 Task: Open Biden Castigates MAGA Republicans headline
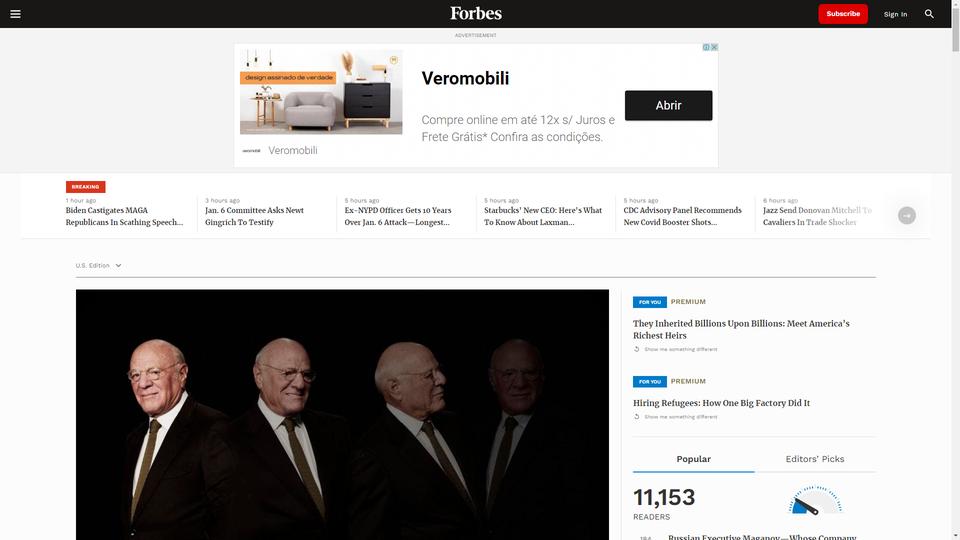(124, 216)
